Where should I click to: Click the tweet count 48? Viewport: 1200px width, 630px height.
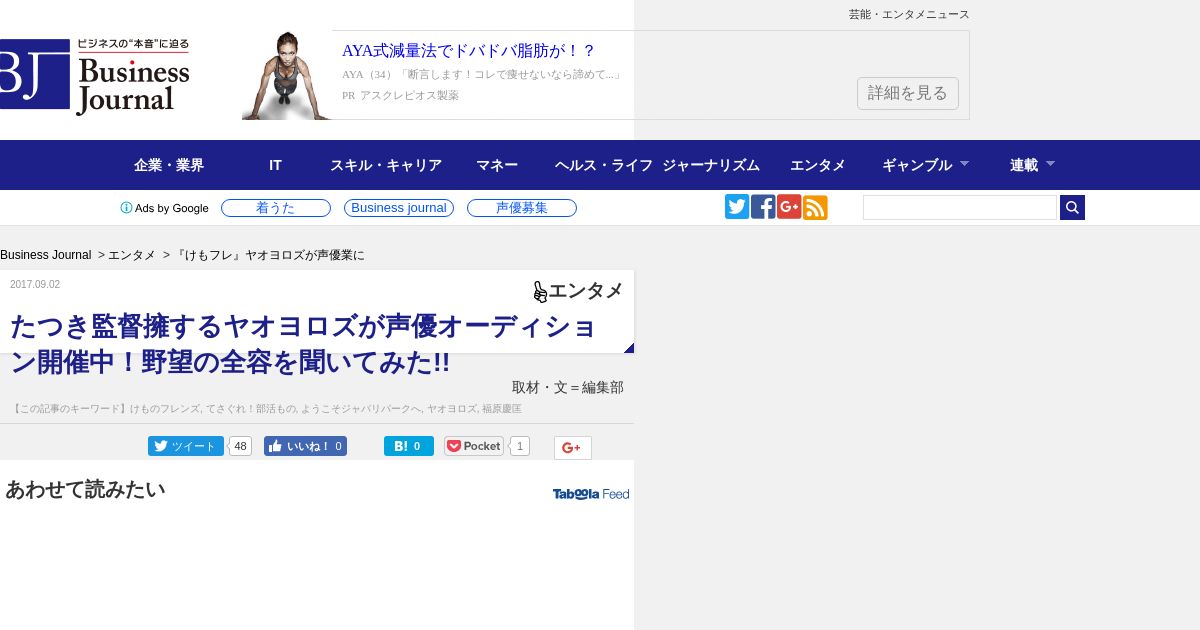240,446
